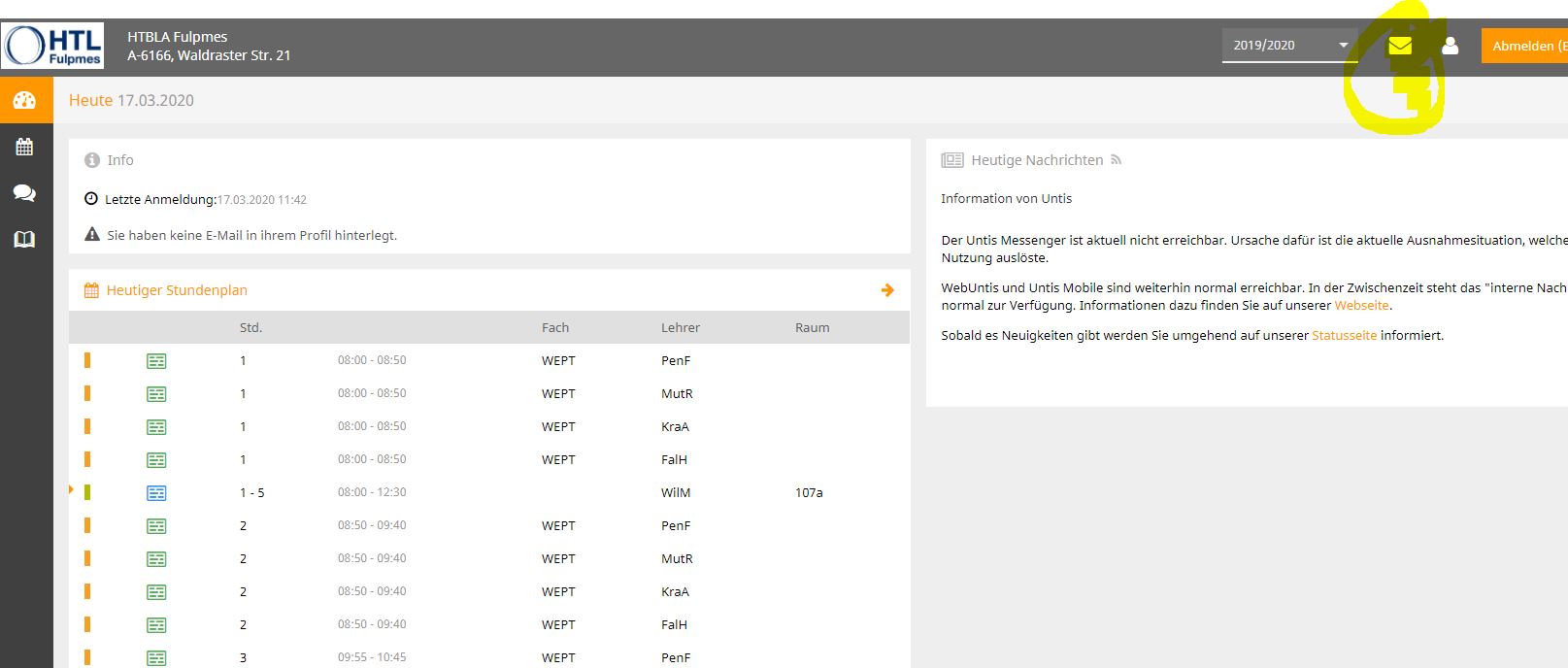Viewport: 1568px width, 668px height.
Task: Click the date heading Heute 17.03.2020
Action: point(131,100)
